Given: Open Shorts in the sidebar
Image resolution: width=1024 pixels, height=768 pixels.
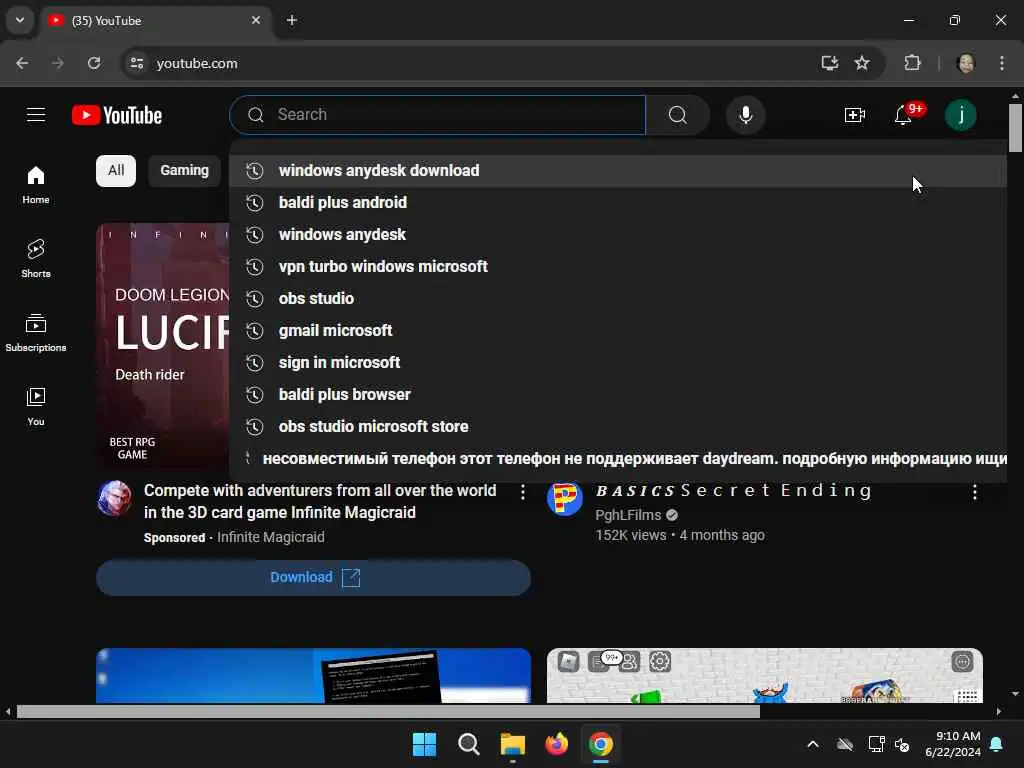Looking at the screenshot, I should coord(36,259).
